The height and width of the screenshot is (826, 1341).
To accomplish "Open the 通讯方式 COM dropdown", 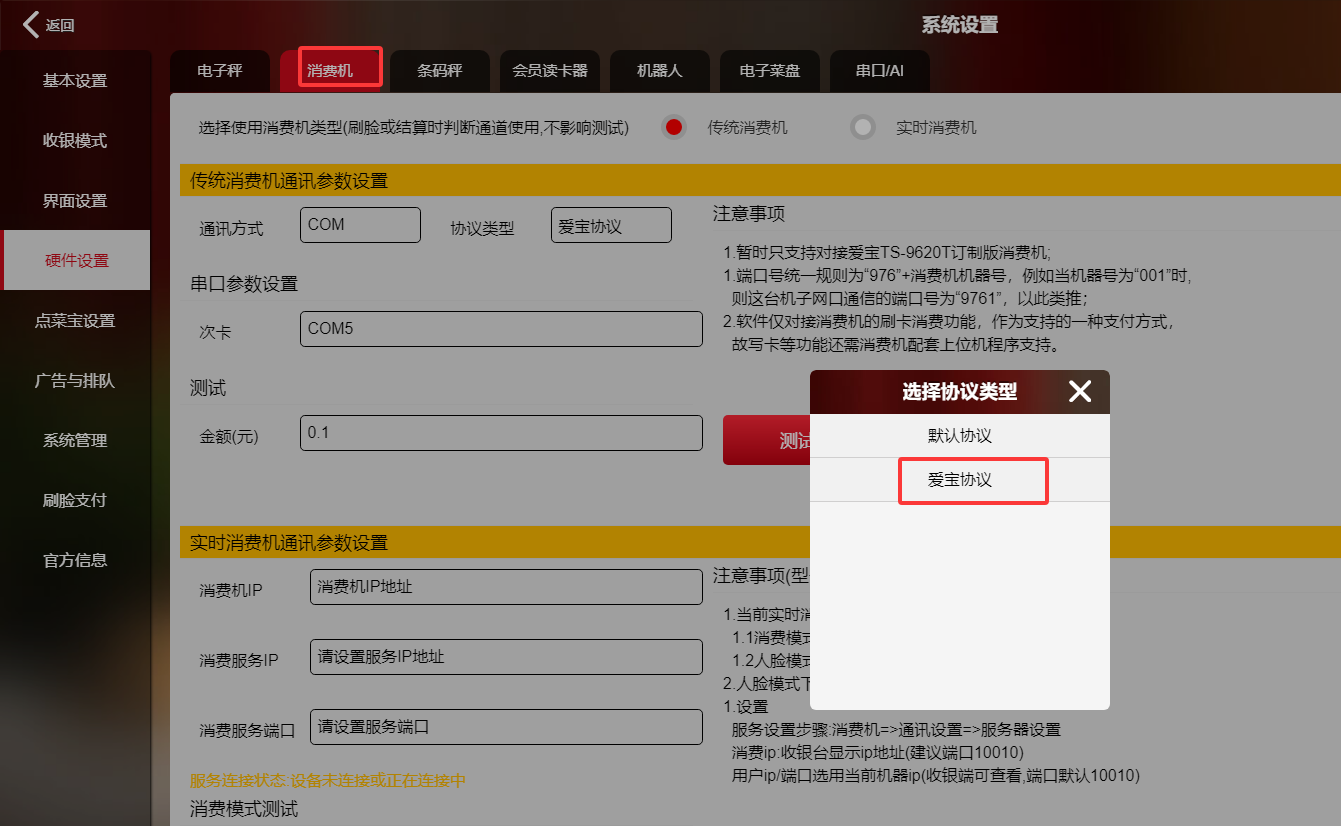I will click(360, 225).
